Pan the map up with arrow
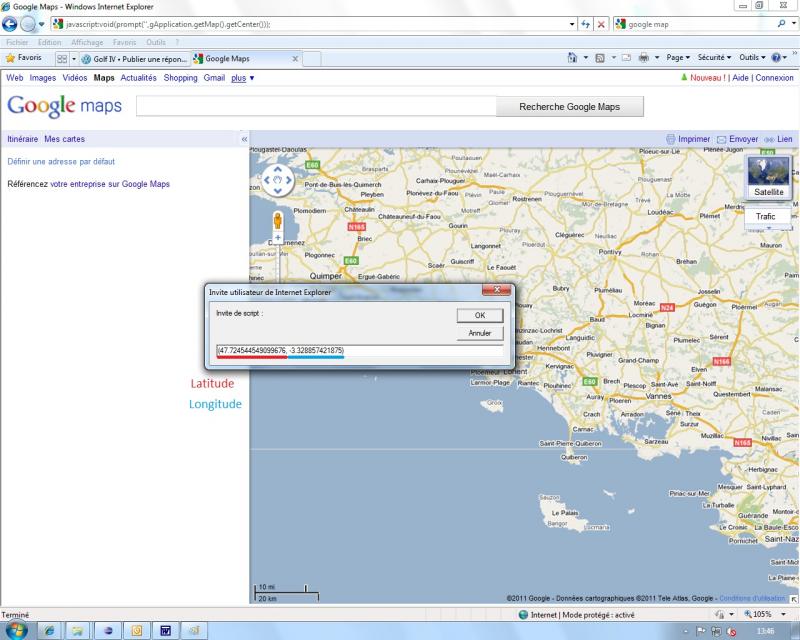The height and width of the screenshot is (640, 800). point(278,169)
